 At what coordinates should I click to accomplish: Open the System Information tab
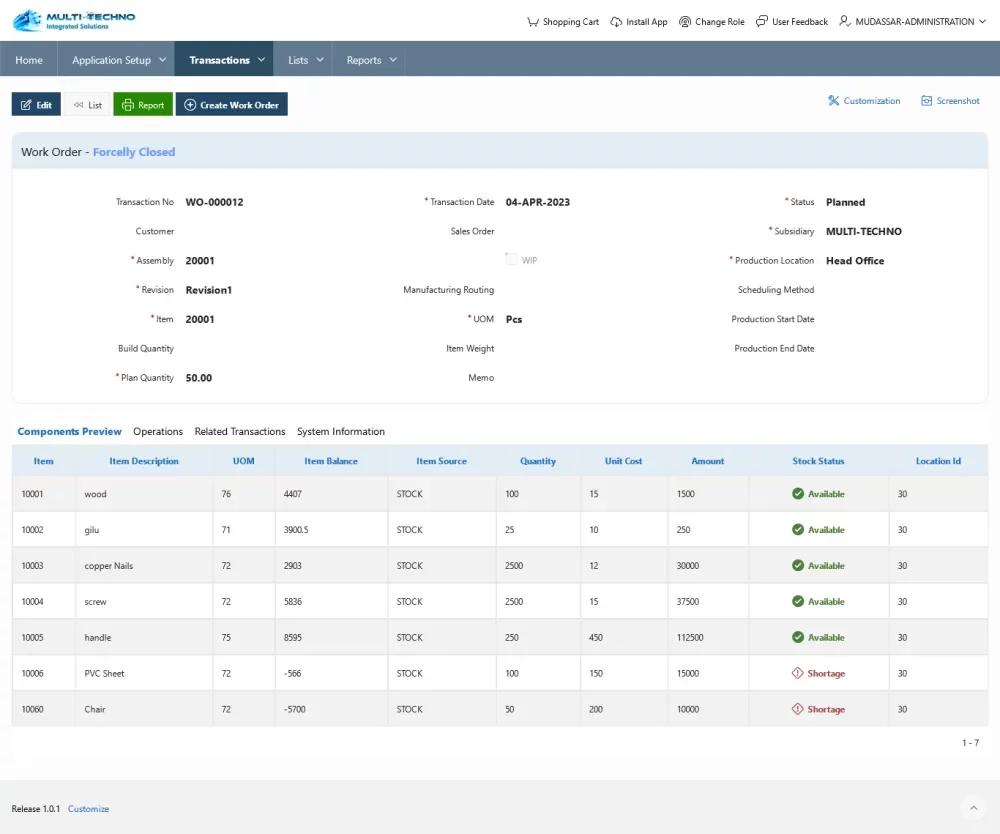(x=341, y=432)
